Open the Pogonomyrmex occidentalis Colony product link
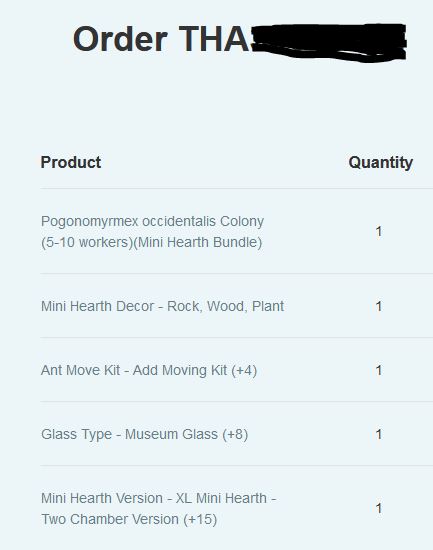Screen dimensions: 433x550 152,232
